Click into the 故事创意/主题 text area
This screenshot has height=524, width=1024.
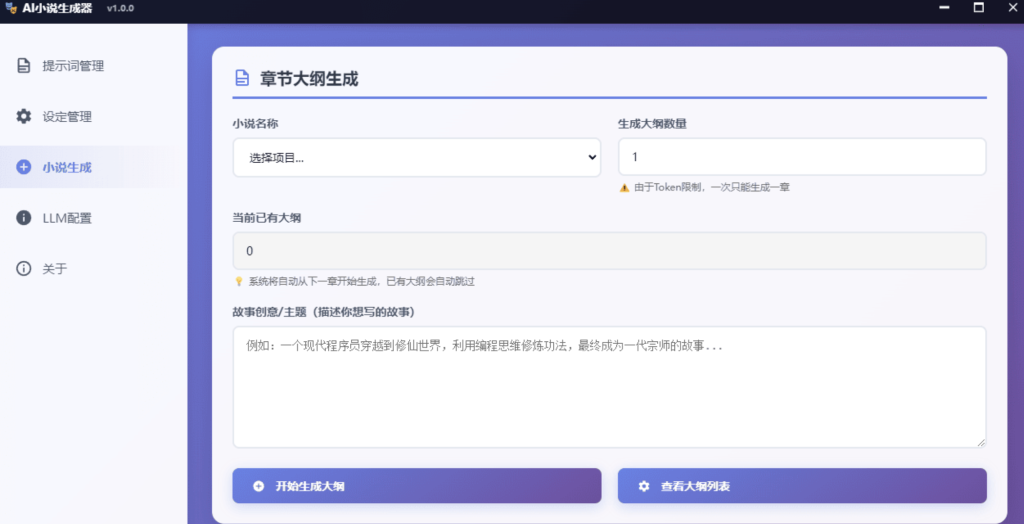pyautogui.click(x=609, y=387)
